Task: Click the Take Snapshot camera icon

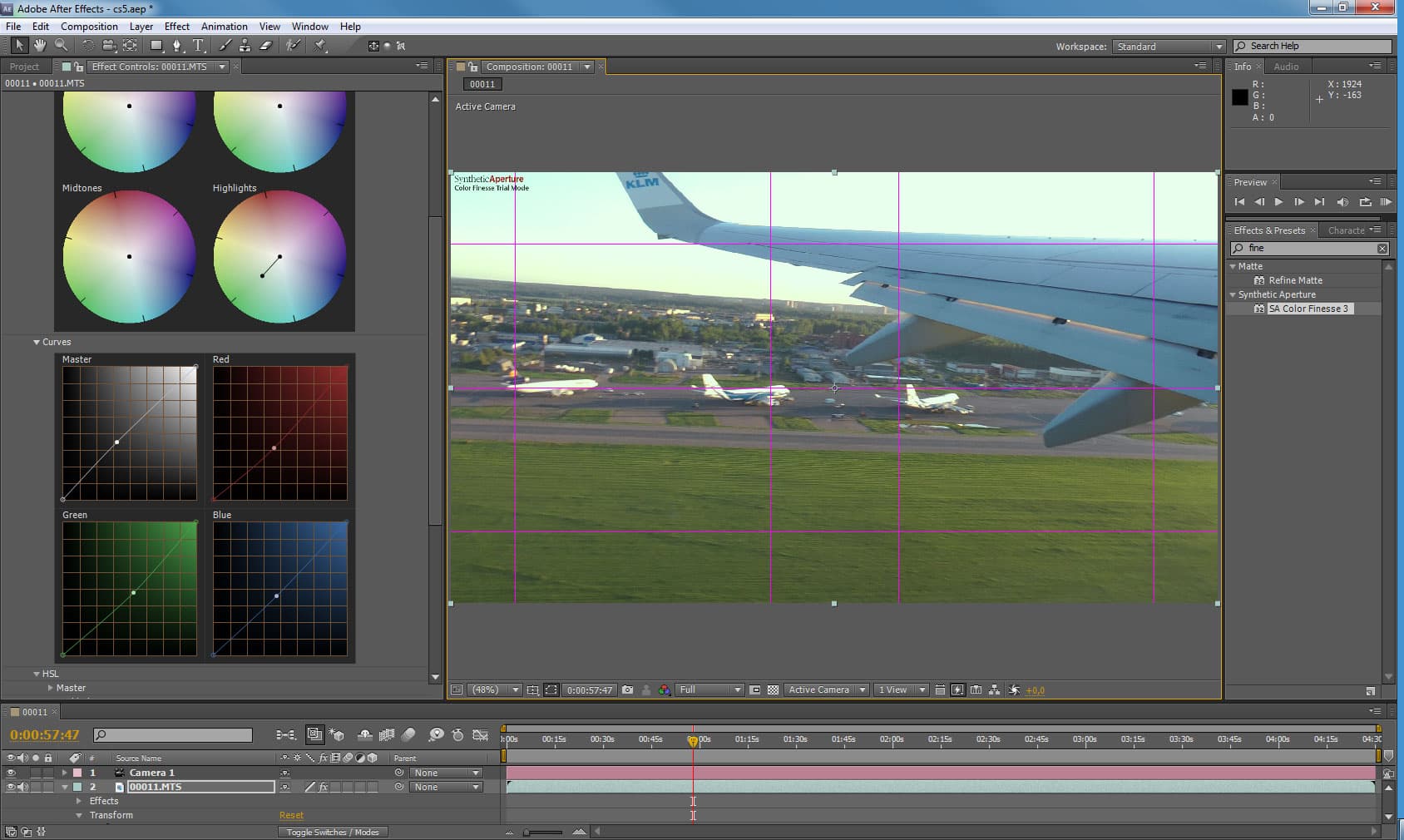Action: (x=628, y=689)
